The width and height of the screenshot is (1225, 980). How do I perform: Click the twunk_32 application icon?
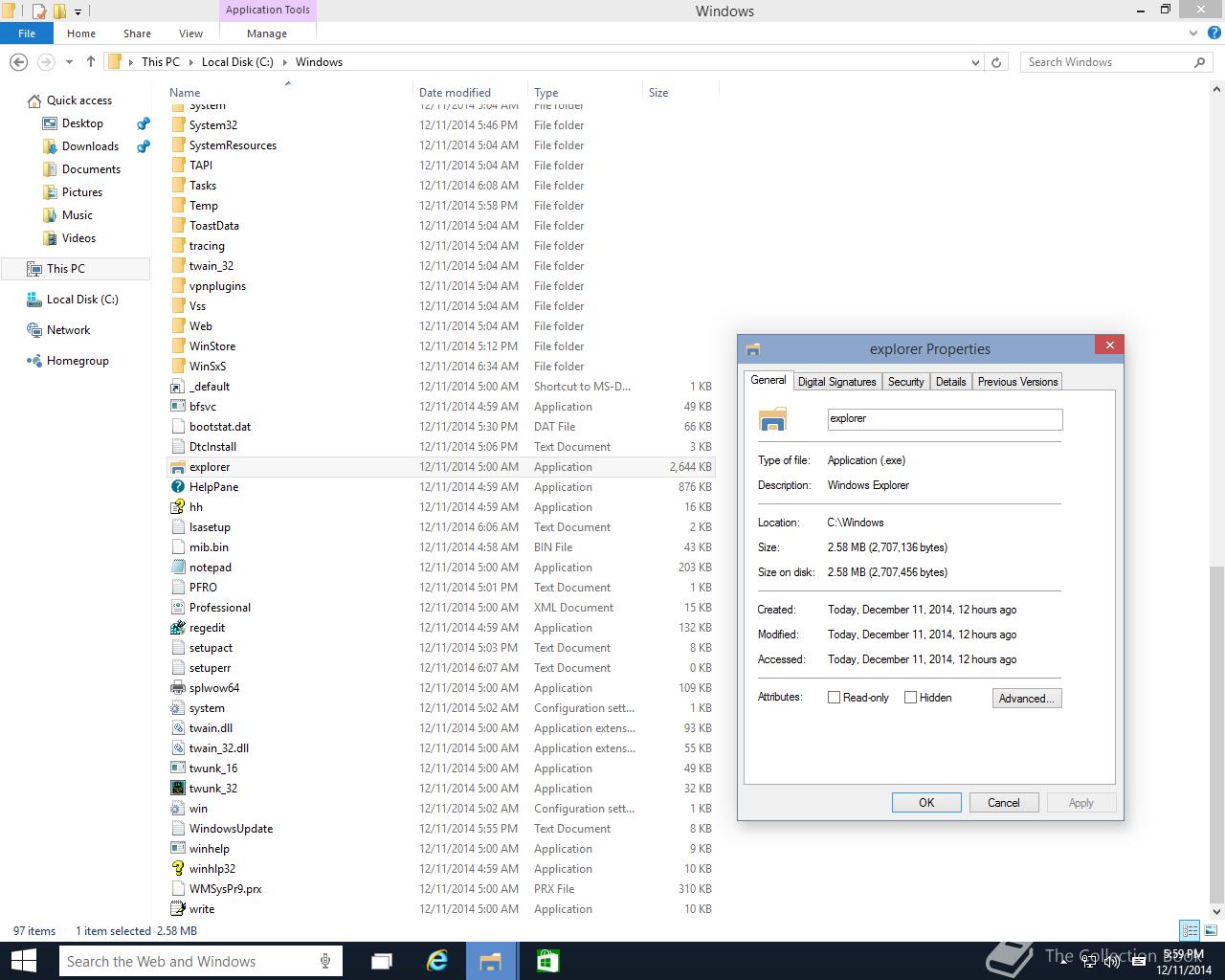click(x=177, y=789)
